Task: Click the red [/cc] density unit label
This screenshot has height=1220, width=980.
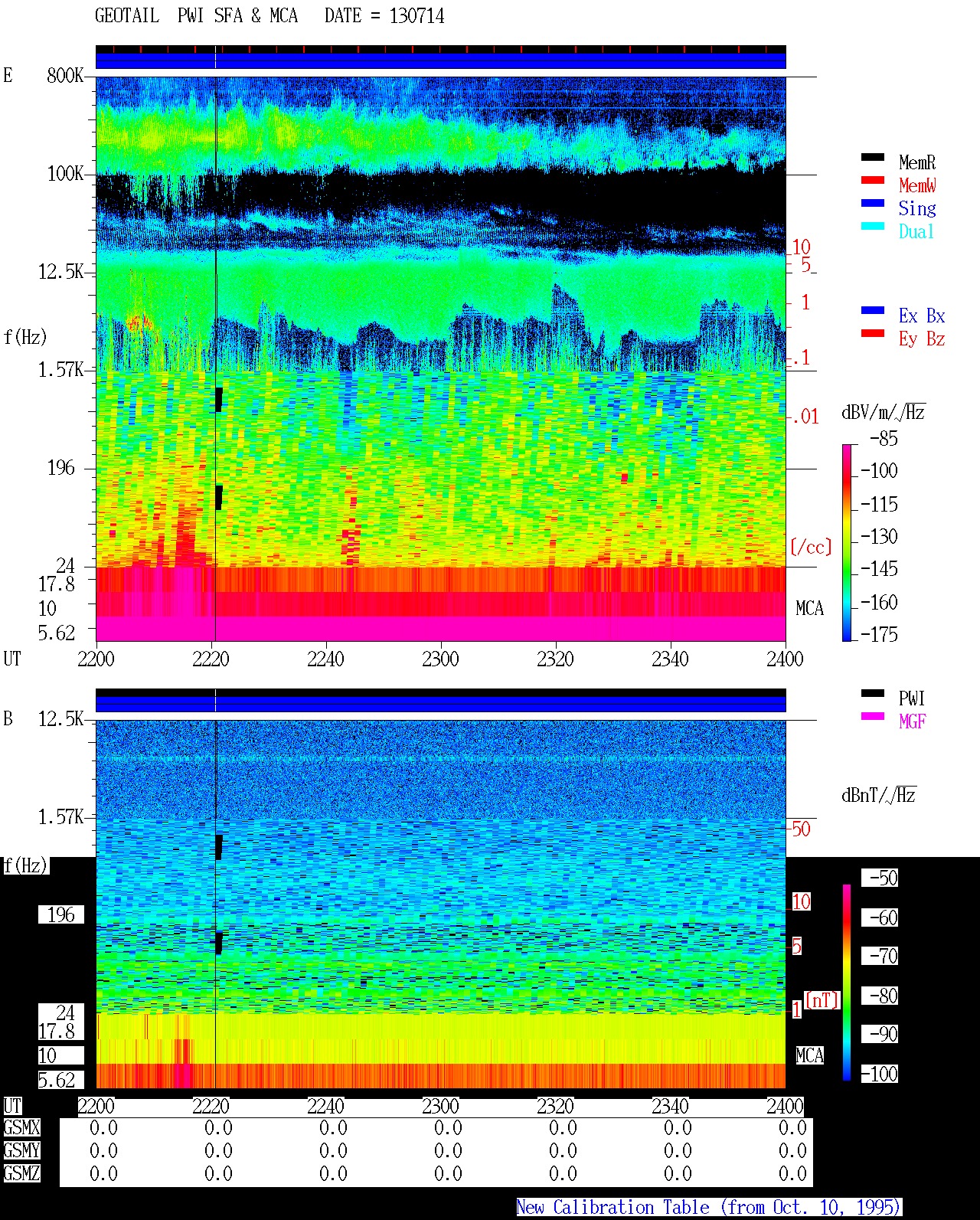Action: [x=811, y=547]
